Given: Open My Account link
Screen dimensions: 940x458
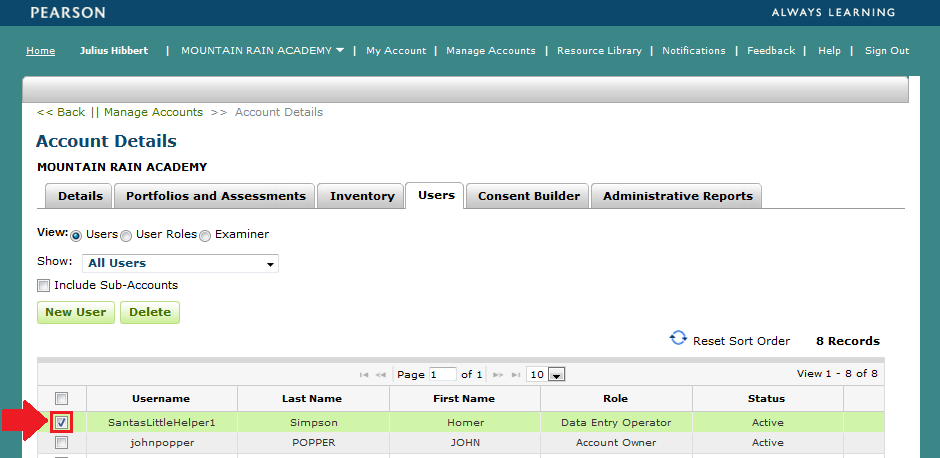Looking at the screenshot, I should click(396, 51).
